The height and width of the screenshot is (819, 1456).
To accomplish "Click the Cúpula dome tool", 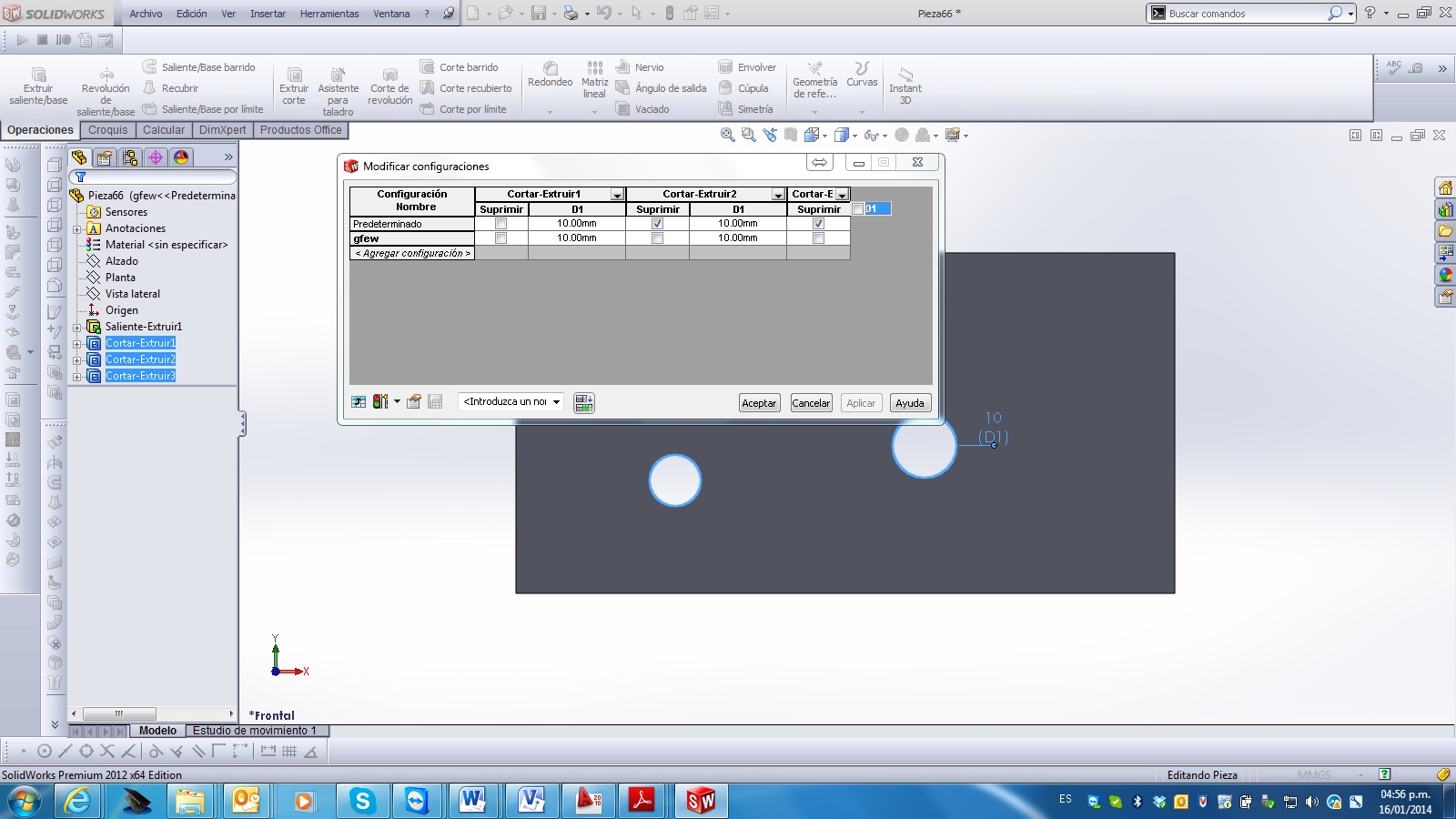I will coord(743,88).
